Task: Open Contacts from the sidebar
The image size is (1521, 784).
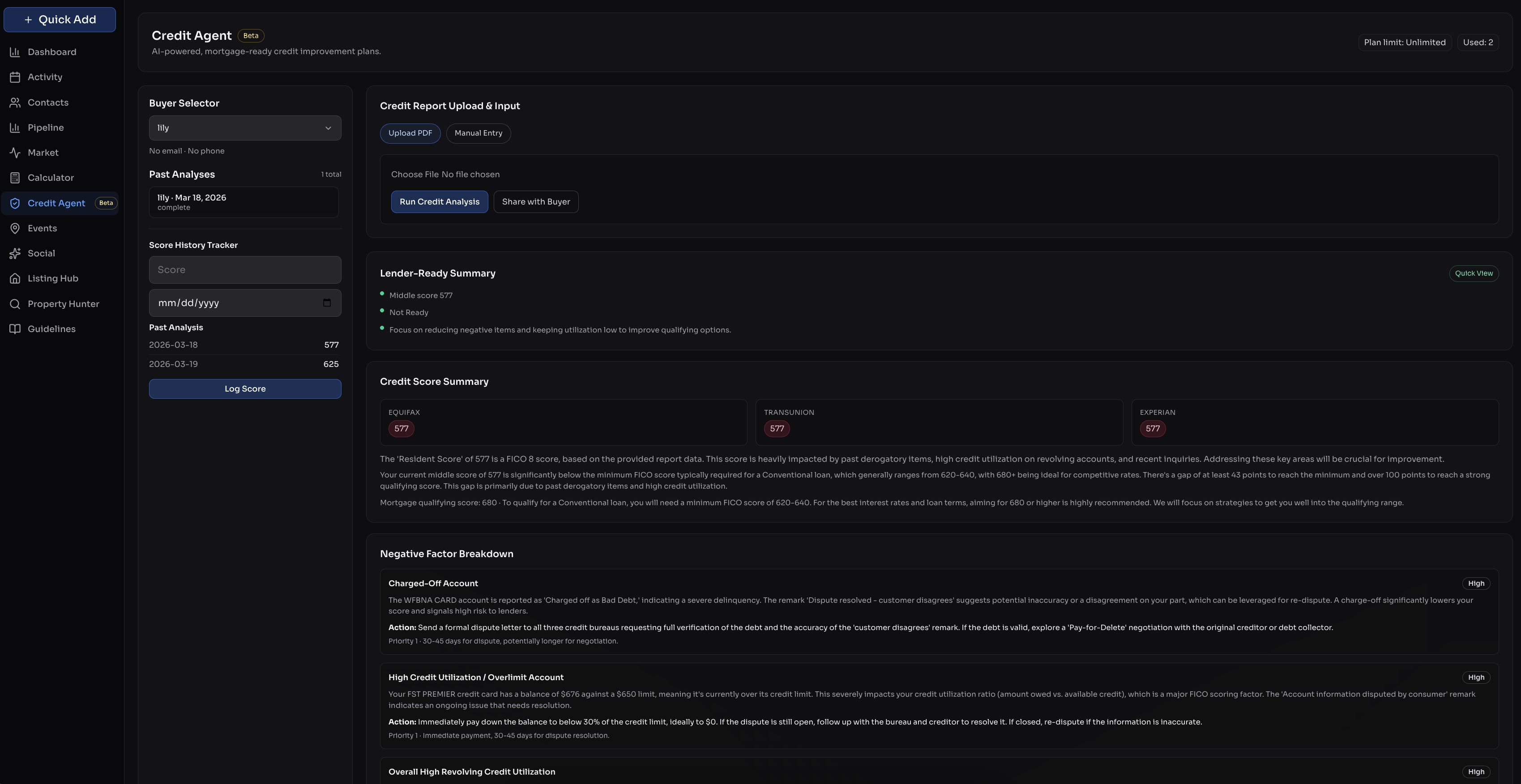Action: (47, 102)
